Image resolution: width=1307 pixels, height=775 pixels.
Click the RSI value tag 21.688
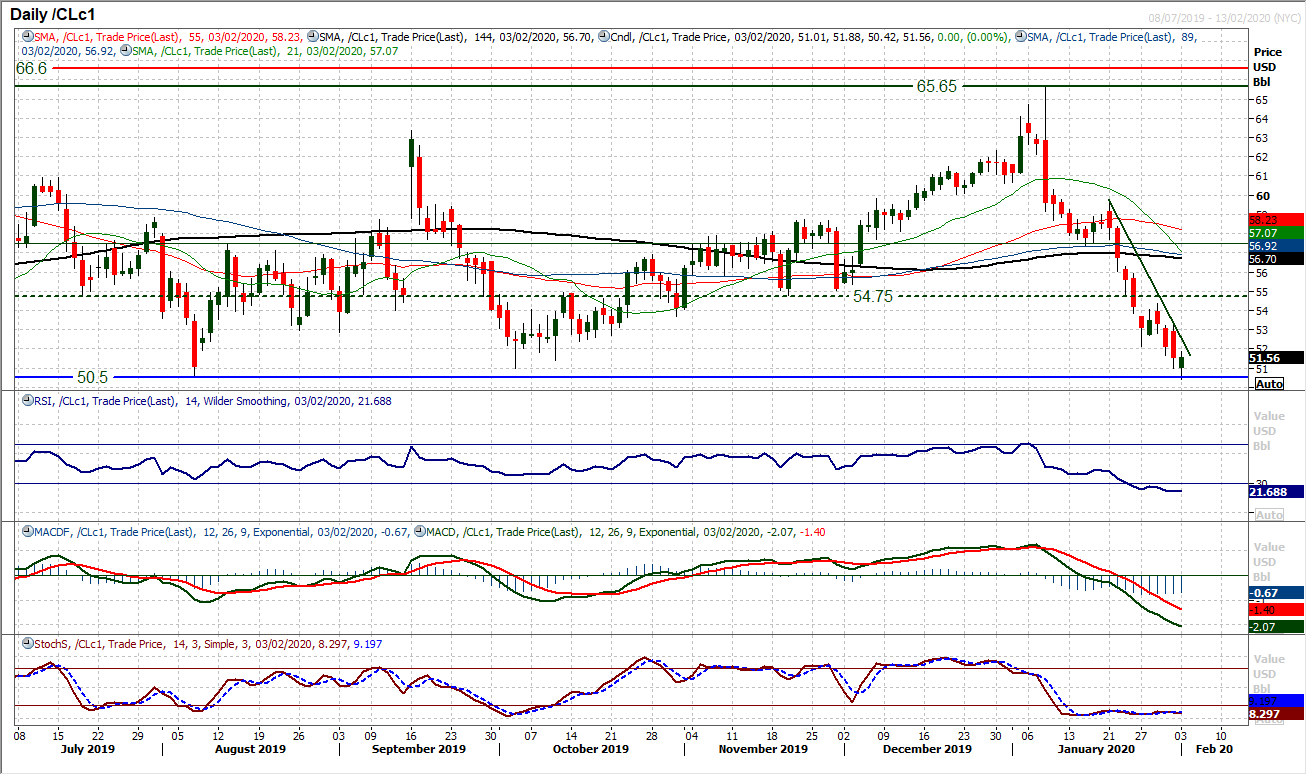pos(1276,491)
